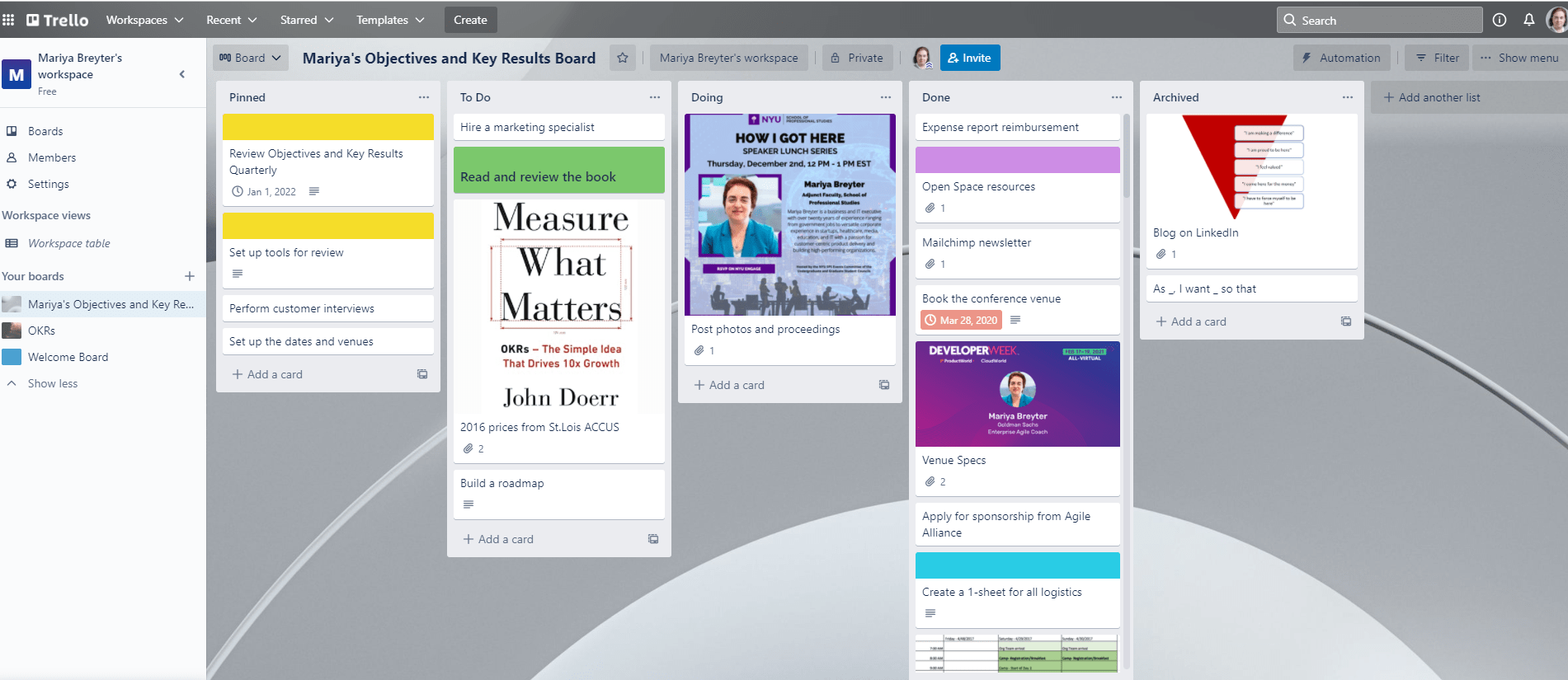
Task: Open the Expense report reimbursement card
Action: (x=1018, y=127)
